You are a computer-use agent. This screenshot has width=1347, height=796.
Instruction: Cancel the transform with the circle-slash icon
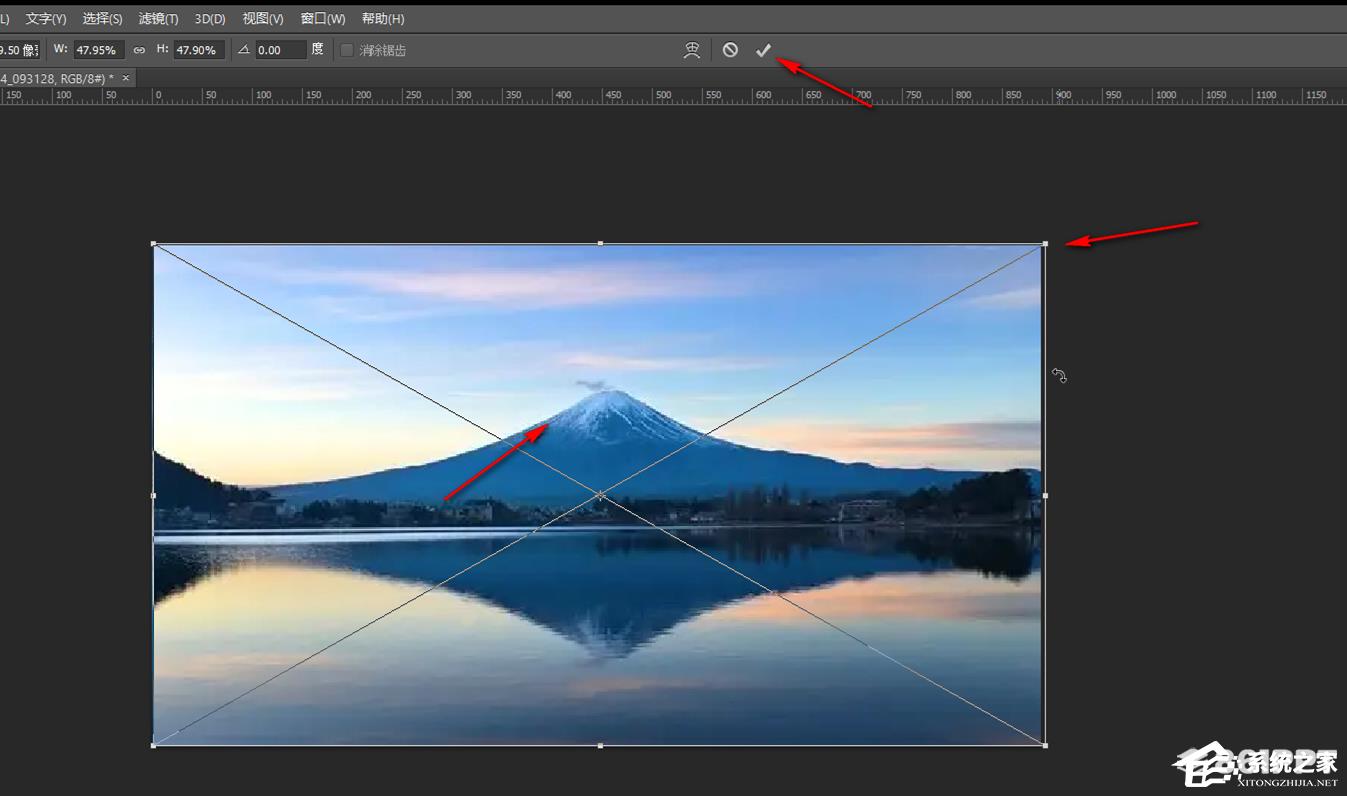click(x=731, y=50)
